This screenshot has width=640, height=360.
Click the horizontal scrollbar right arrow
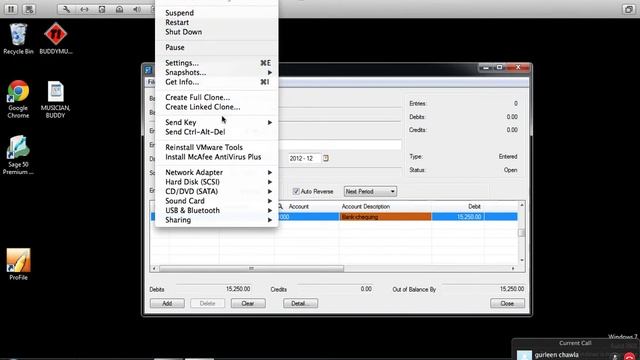(513, 268)
